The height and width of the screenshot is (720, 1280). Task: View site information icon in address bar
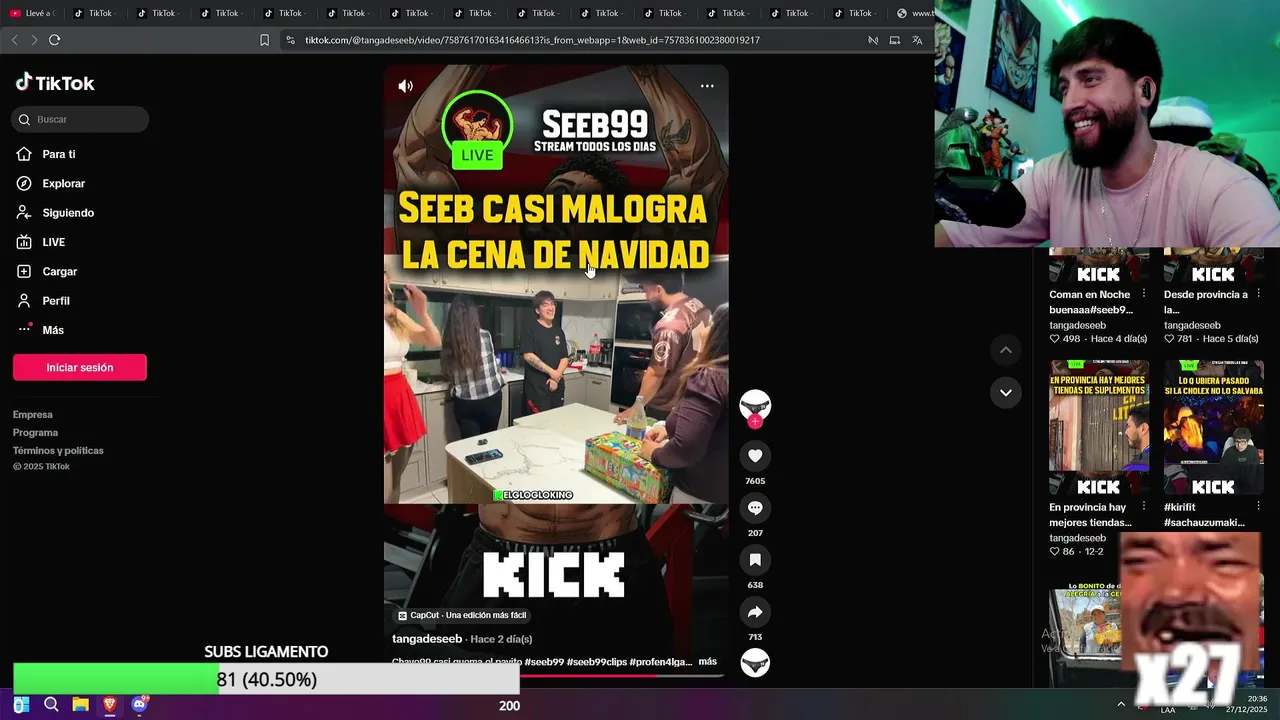290,40
